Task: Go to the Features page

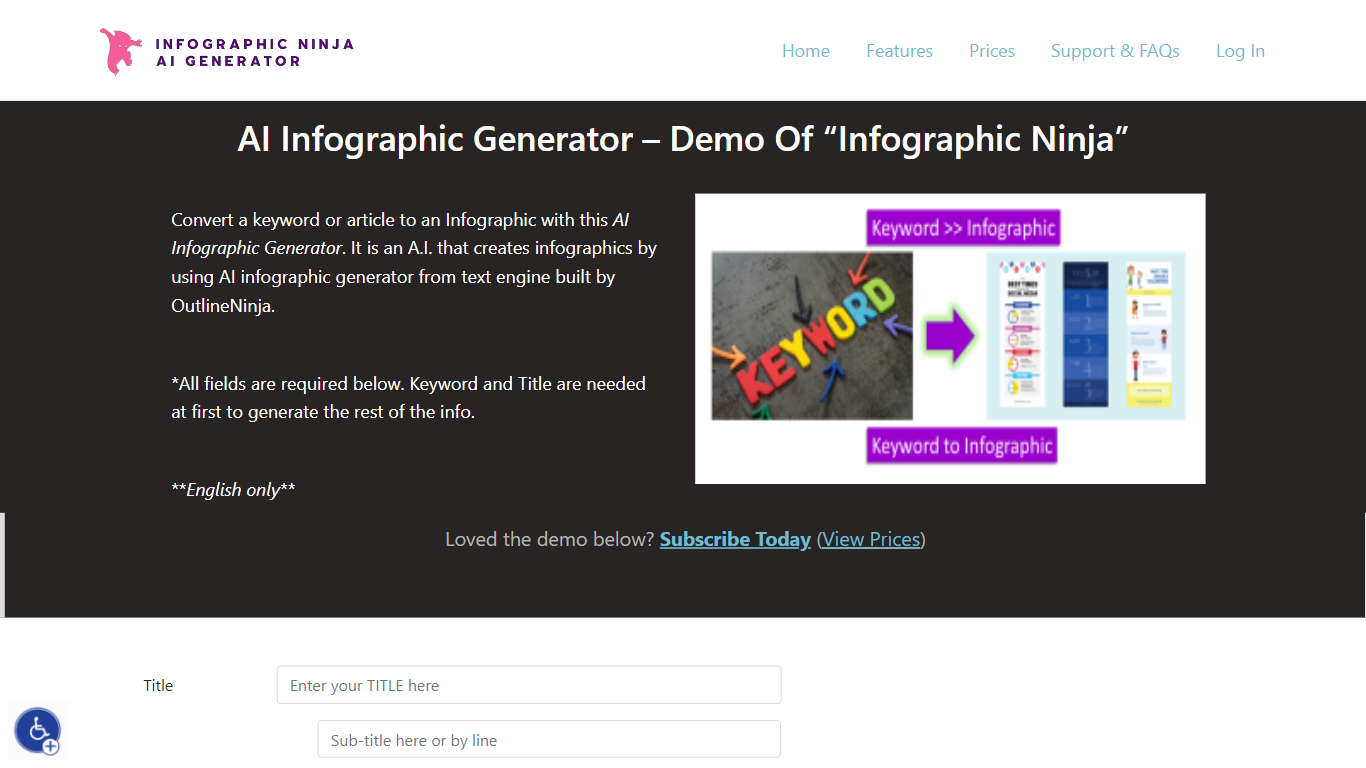Action: pyautogui.click(x=899, y=51)
